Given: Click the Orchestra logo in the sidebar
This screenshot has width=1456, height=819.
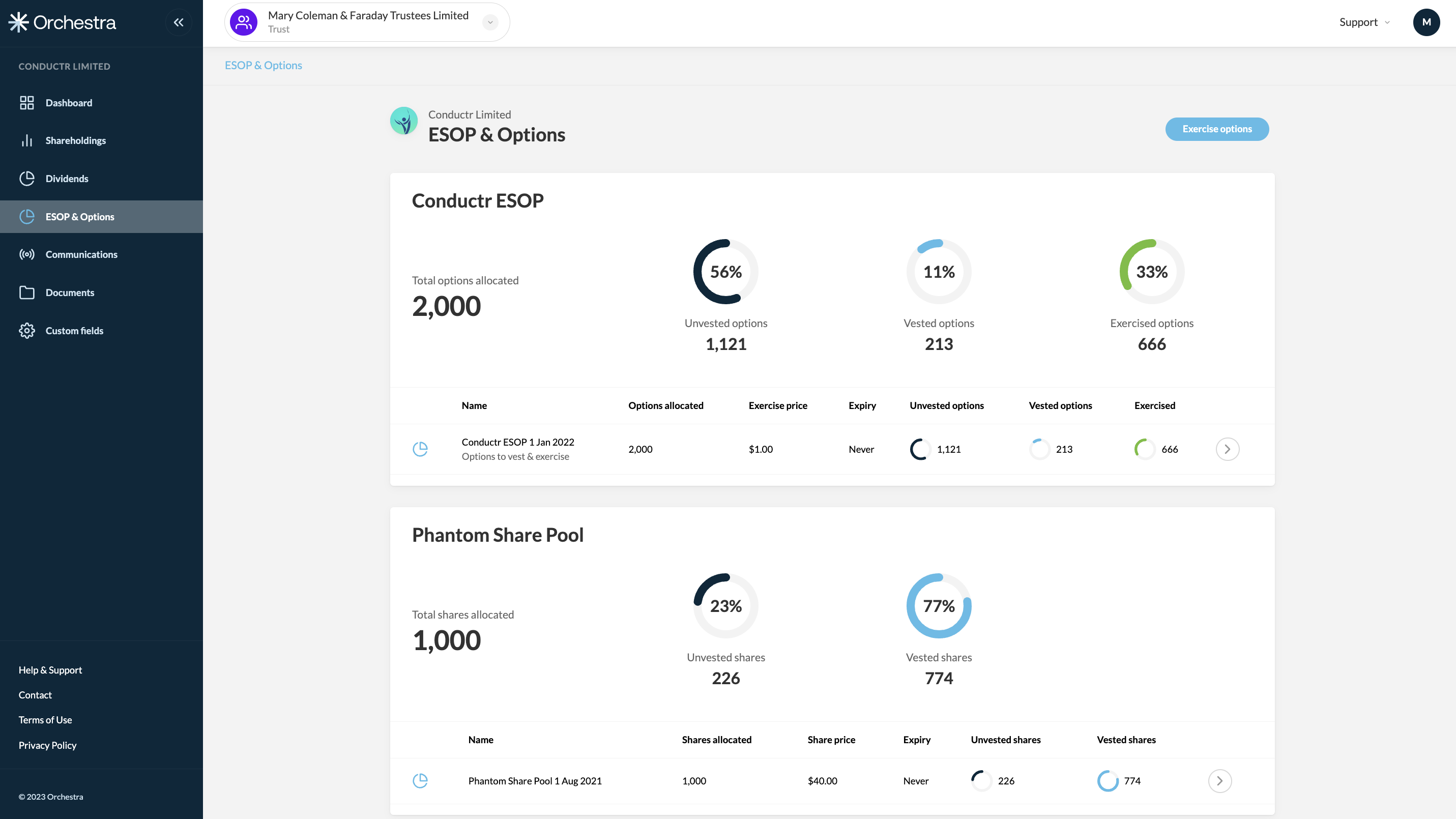Looking at the screenshot, I should point(62,22).
